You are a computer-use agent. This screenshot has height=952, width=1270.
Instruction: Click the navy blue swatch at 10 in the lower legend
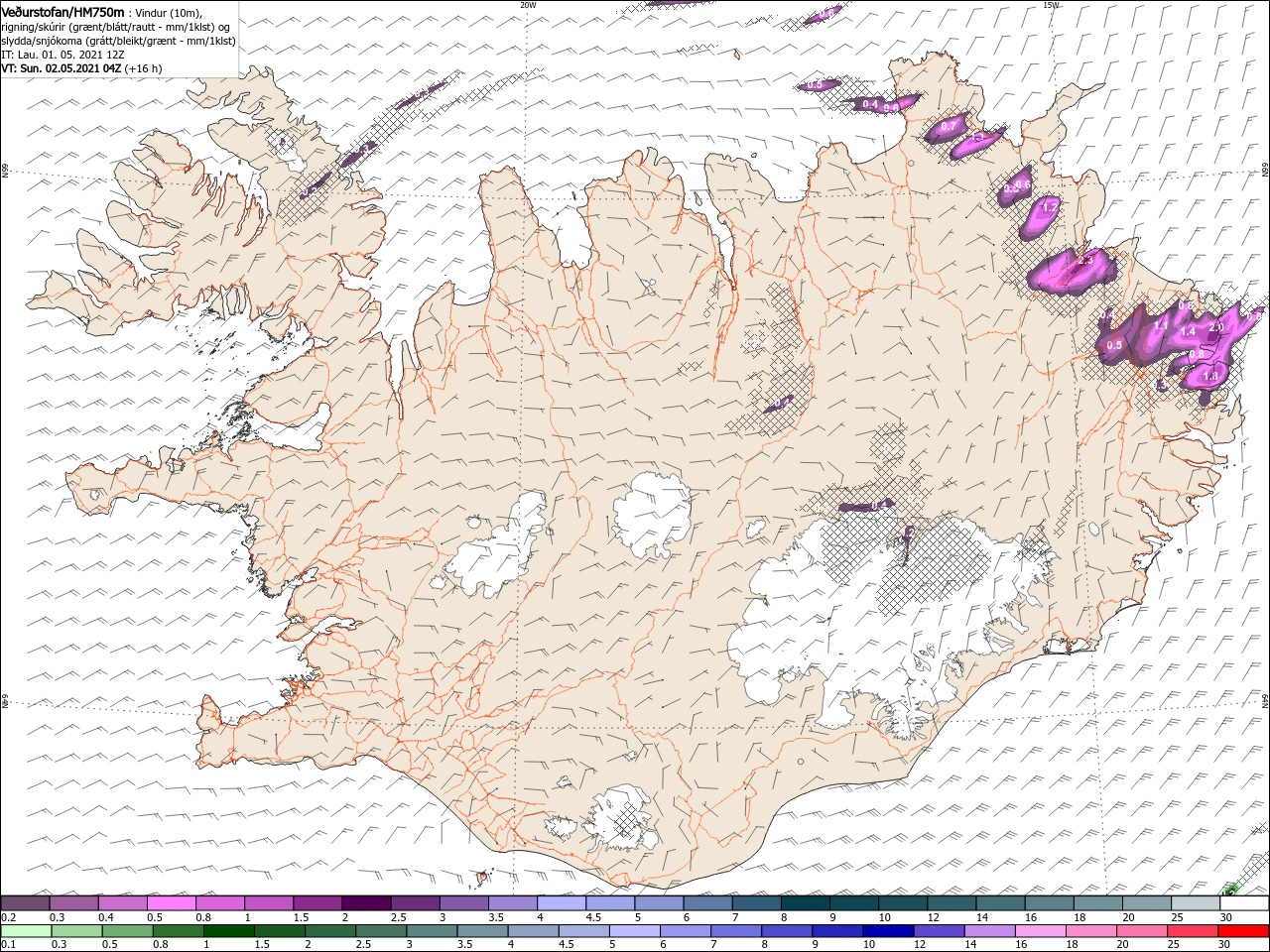click(x=886, y=931)
